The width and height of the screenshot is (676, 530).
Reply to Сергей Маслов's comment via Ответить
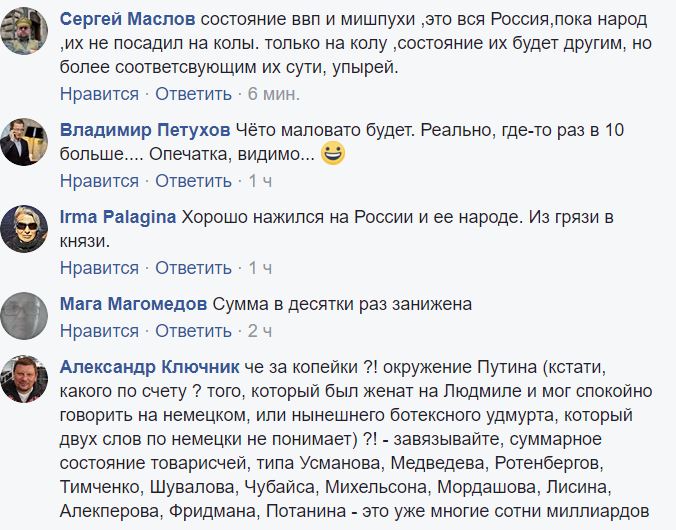point(193,94)
